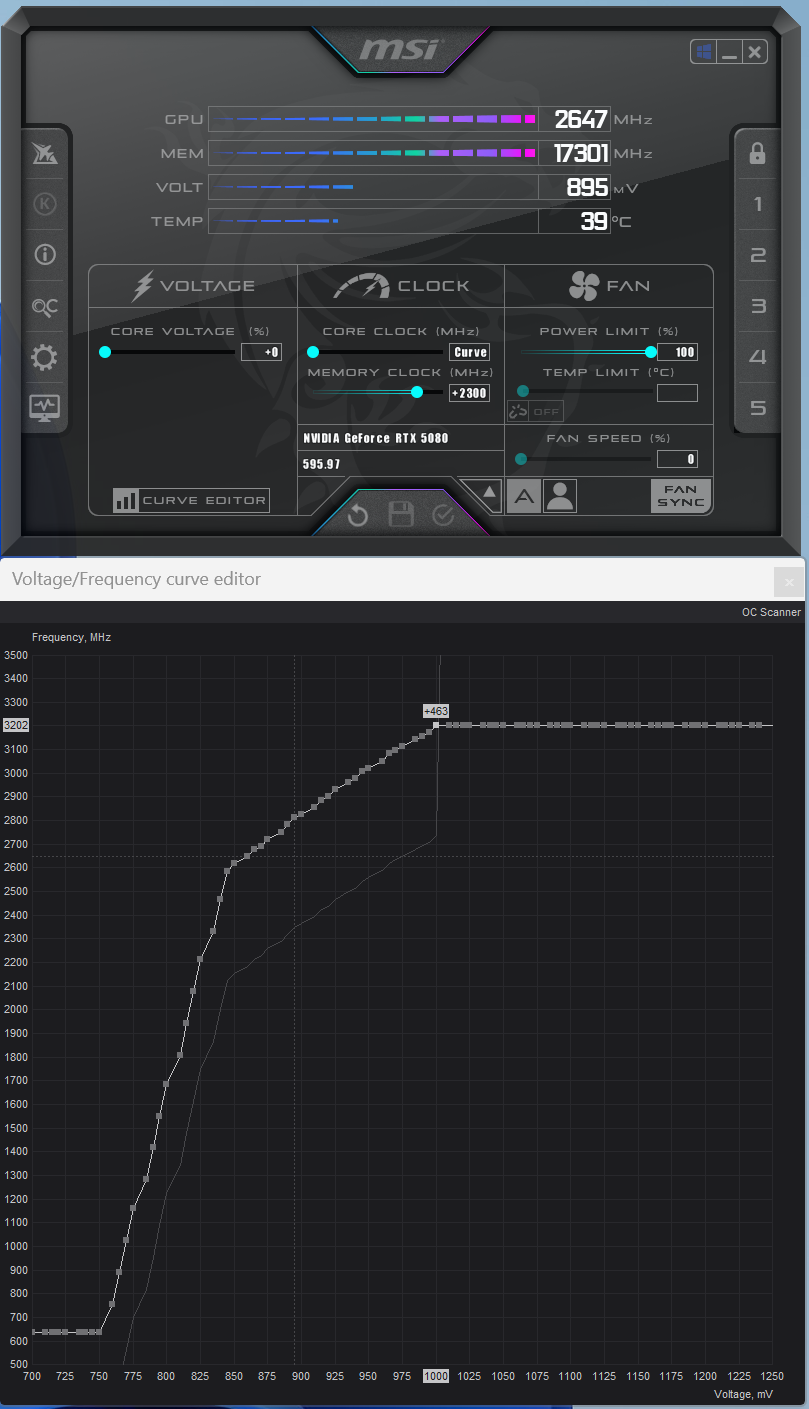Image resolution: width=809 pixels, height=1409 pixels.
Task: Toggle the power and temp limit link
Action: pos(518,411)
